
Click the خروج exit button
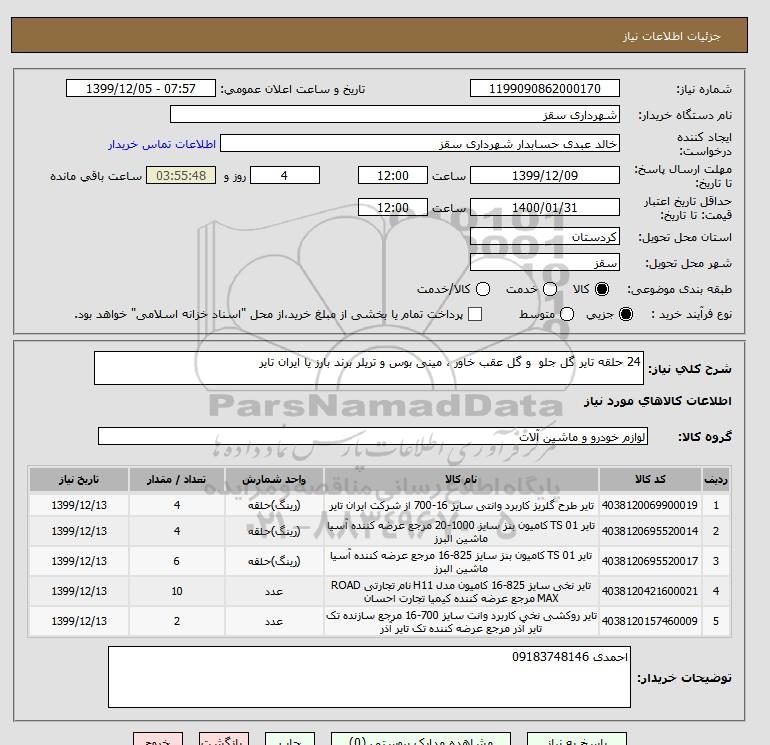158,739
